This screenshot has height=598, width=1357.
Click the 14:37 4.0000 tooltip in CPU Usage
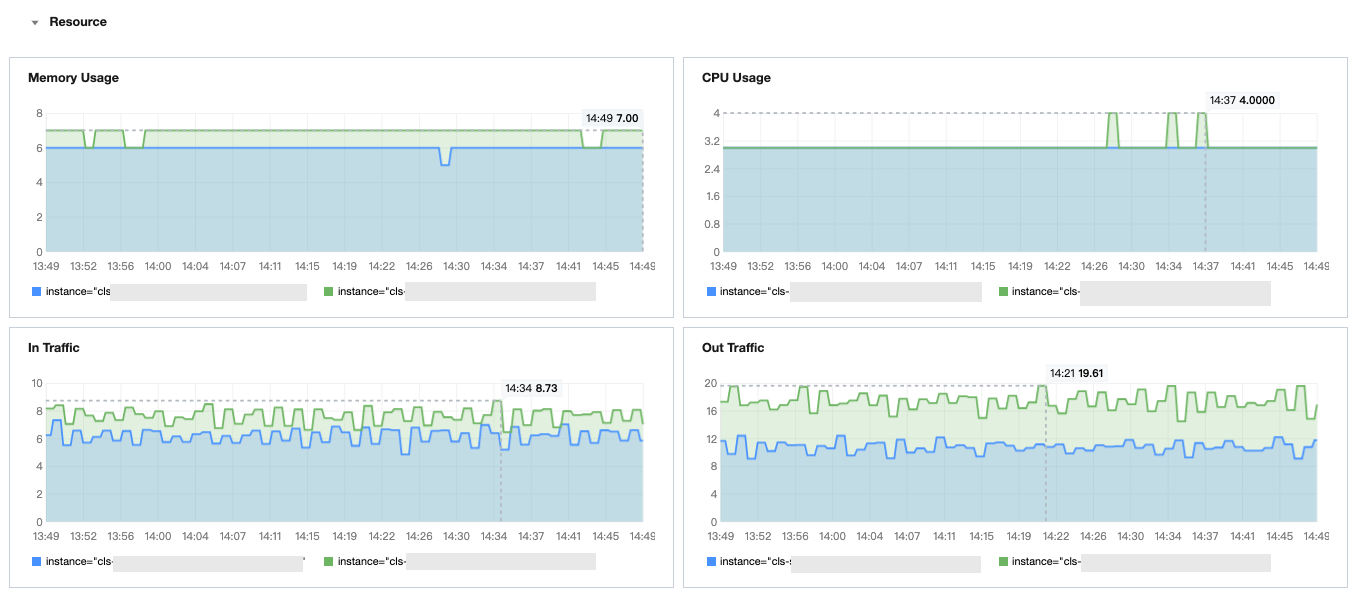[x=1242, y=100]
